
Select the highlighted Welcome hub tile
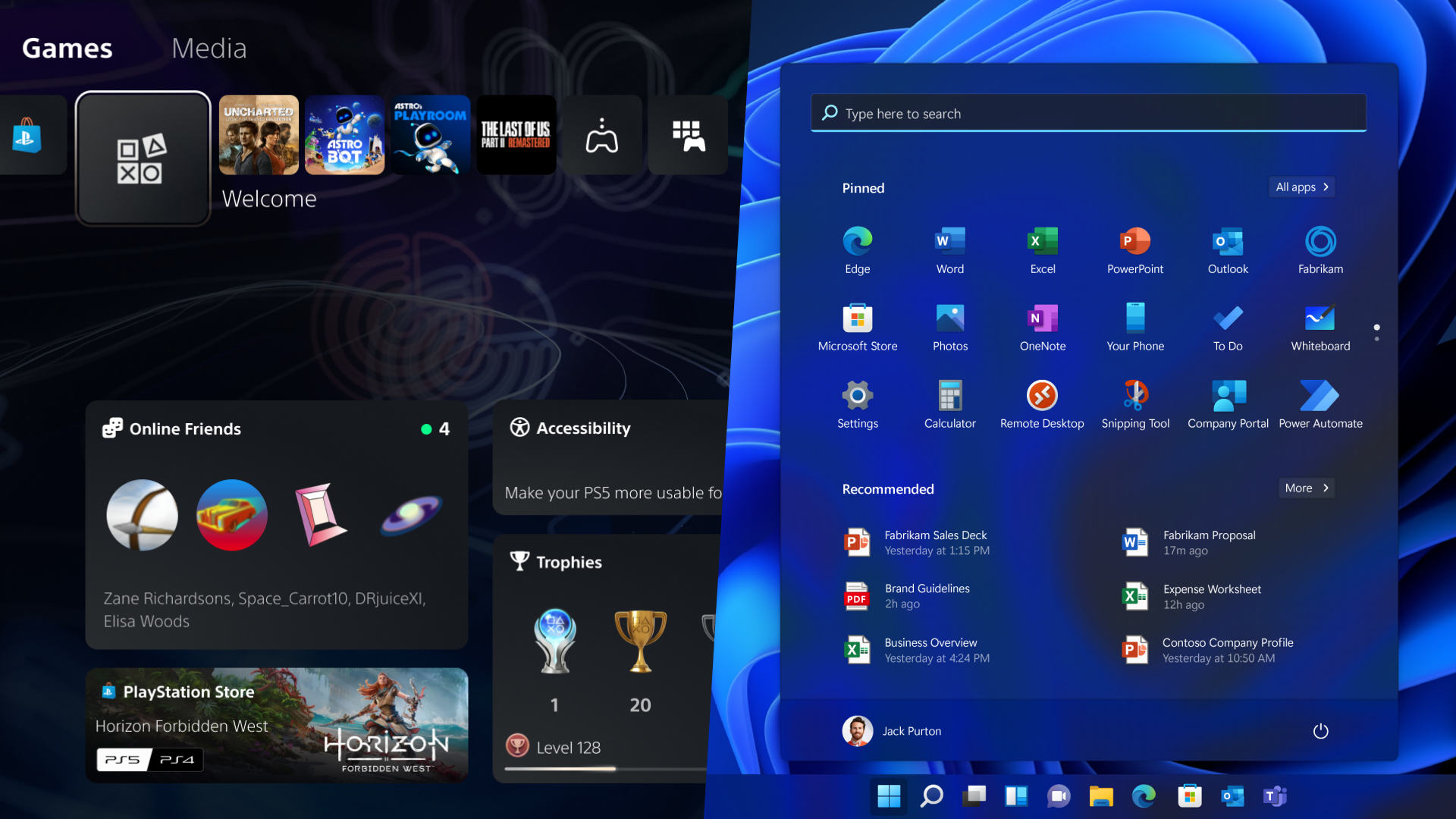click(143, 158)
